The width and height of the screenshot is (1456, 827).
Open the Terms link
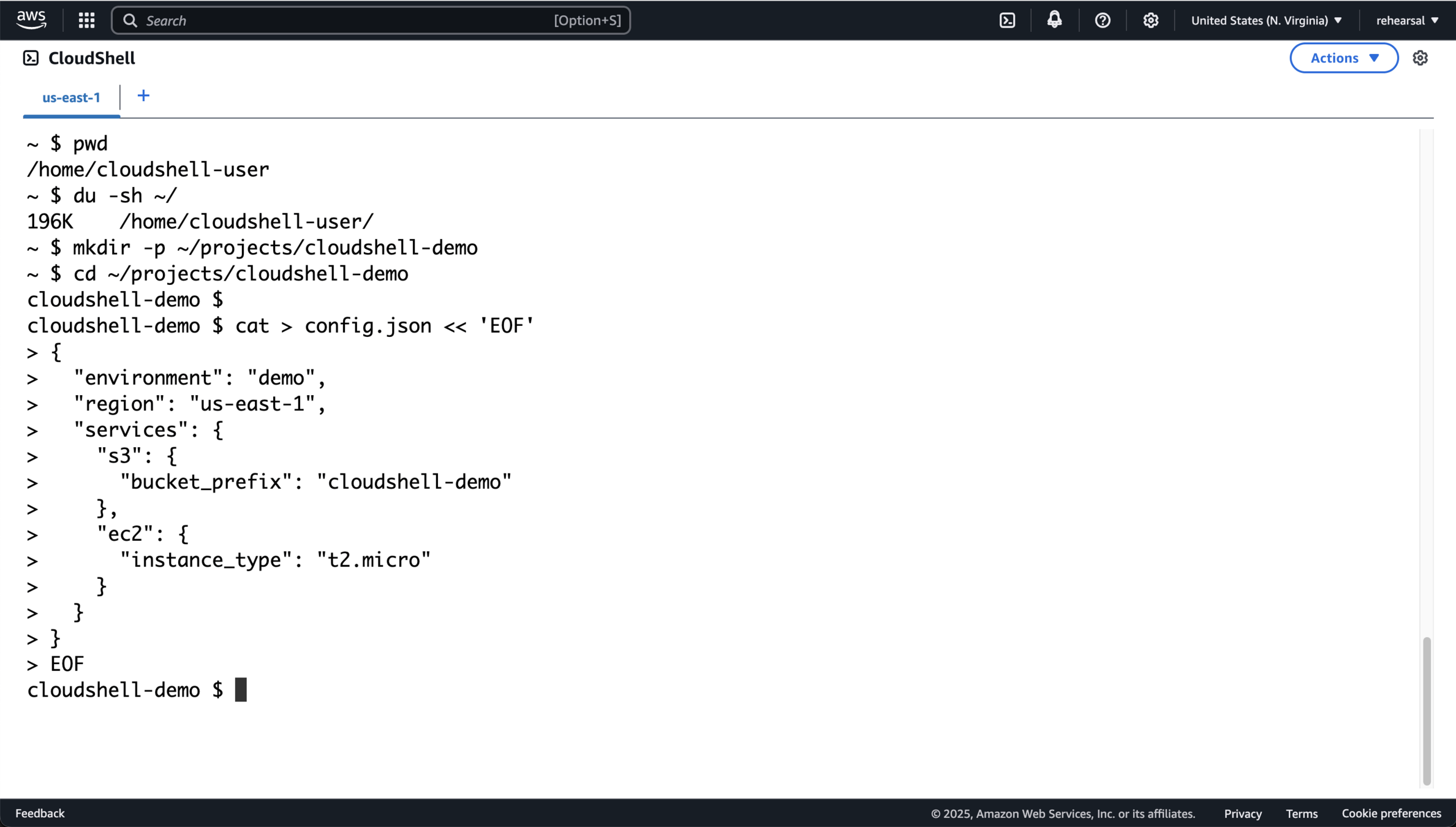1302,814
